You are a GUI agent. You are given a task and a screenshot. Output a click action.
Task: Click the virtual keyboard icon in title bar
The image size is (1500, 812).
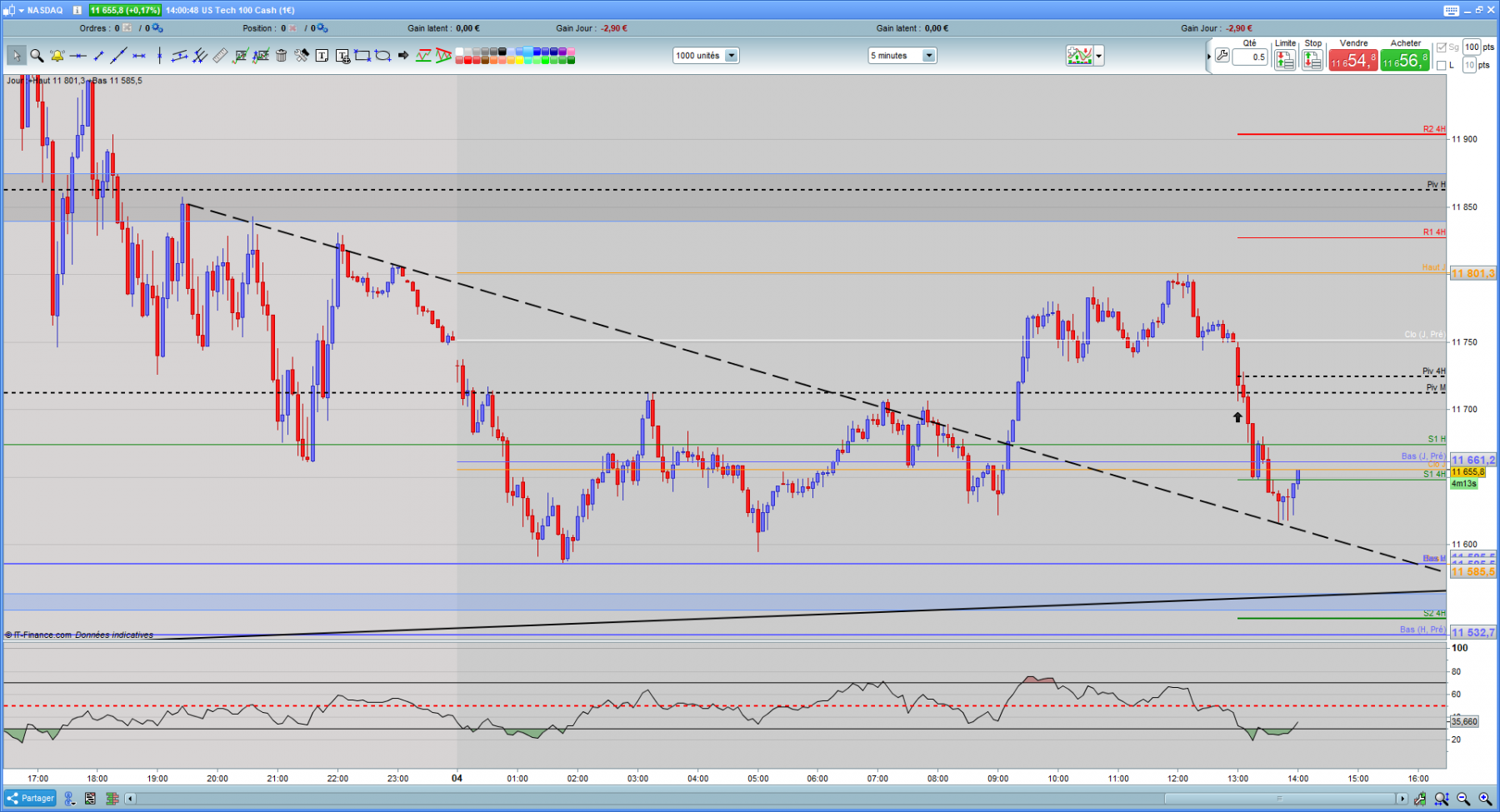point(1451,10)
